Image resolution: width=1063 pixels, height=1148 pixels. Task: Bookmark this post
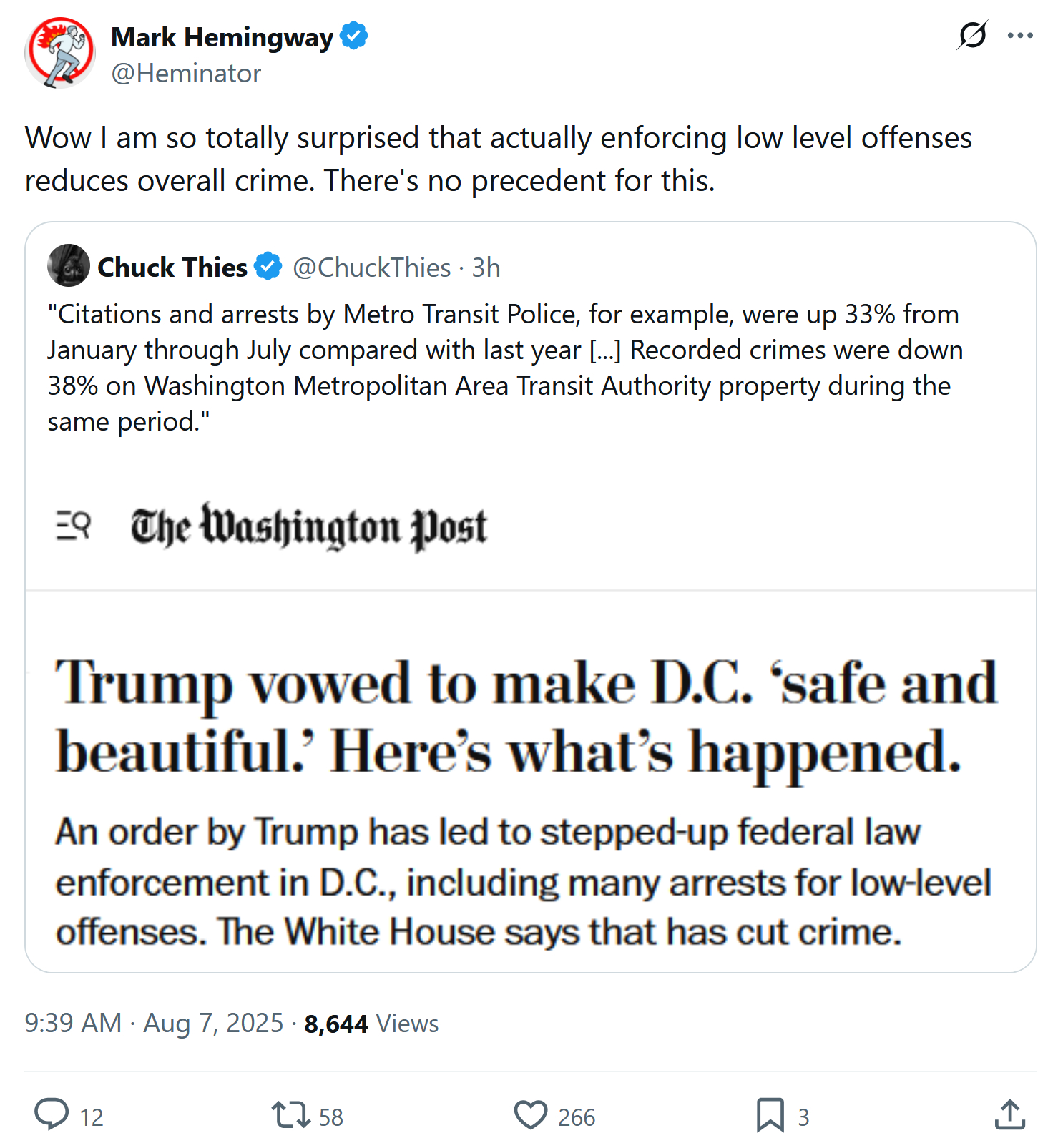[x=770, y=1115]
